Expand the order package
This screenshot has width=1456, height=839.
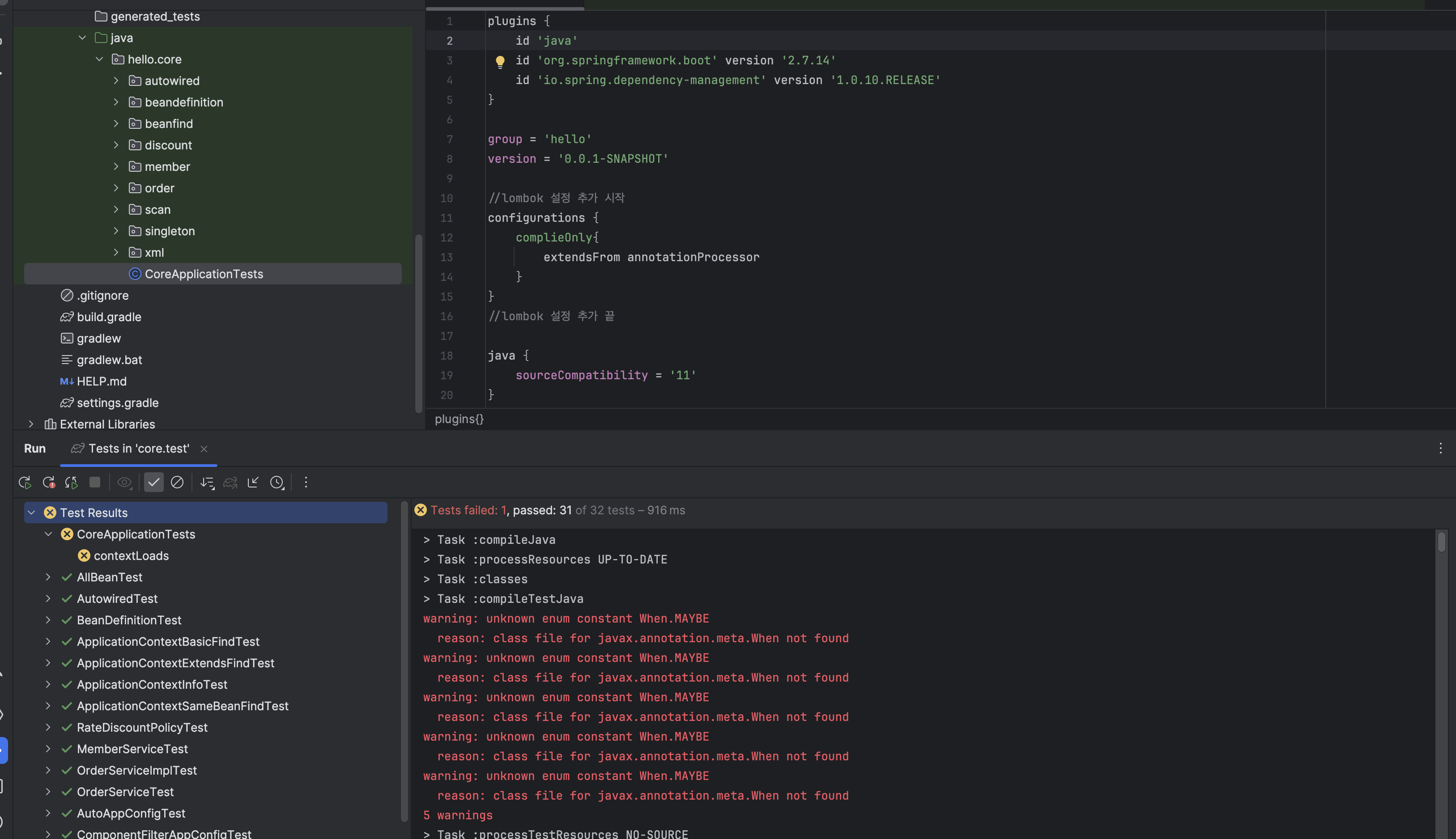click(116, 188)
